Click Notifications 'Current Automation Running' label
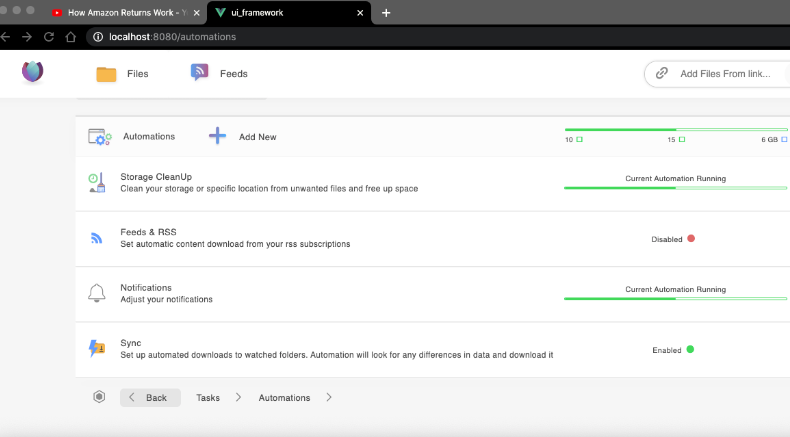Screen dimensions: 790x437 point(676,289)
